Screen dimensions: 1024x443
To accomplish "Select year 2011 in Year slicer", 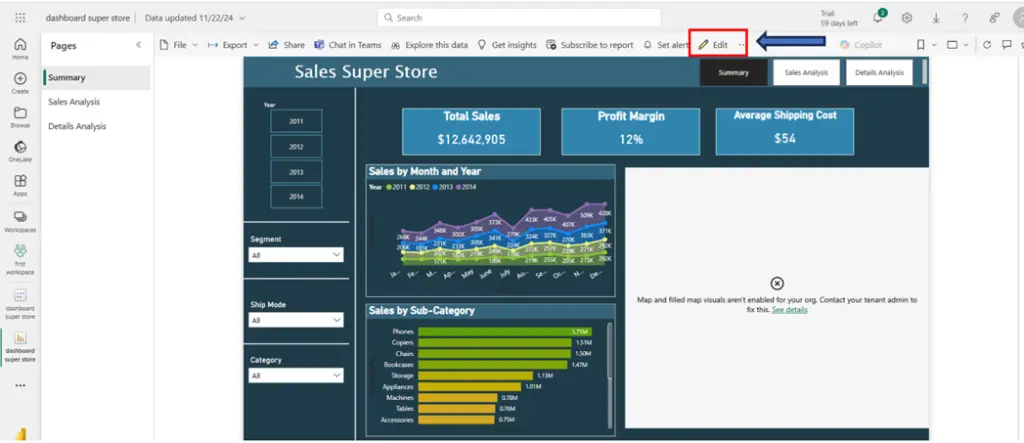I will [296, 121].
